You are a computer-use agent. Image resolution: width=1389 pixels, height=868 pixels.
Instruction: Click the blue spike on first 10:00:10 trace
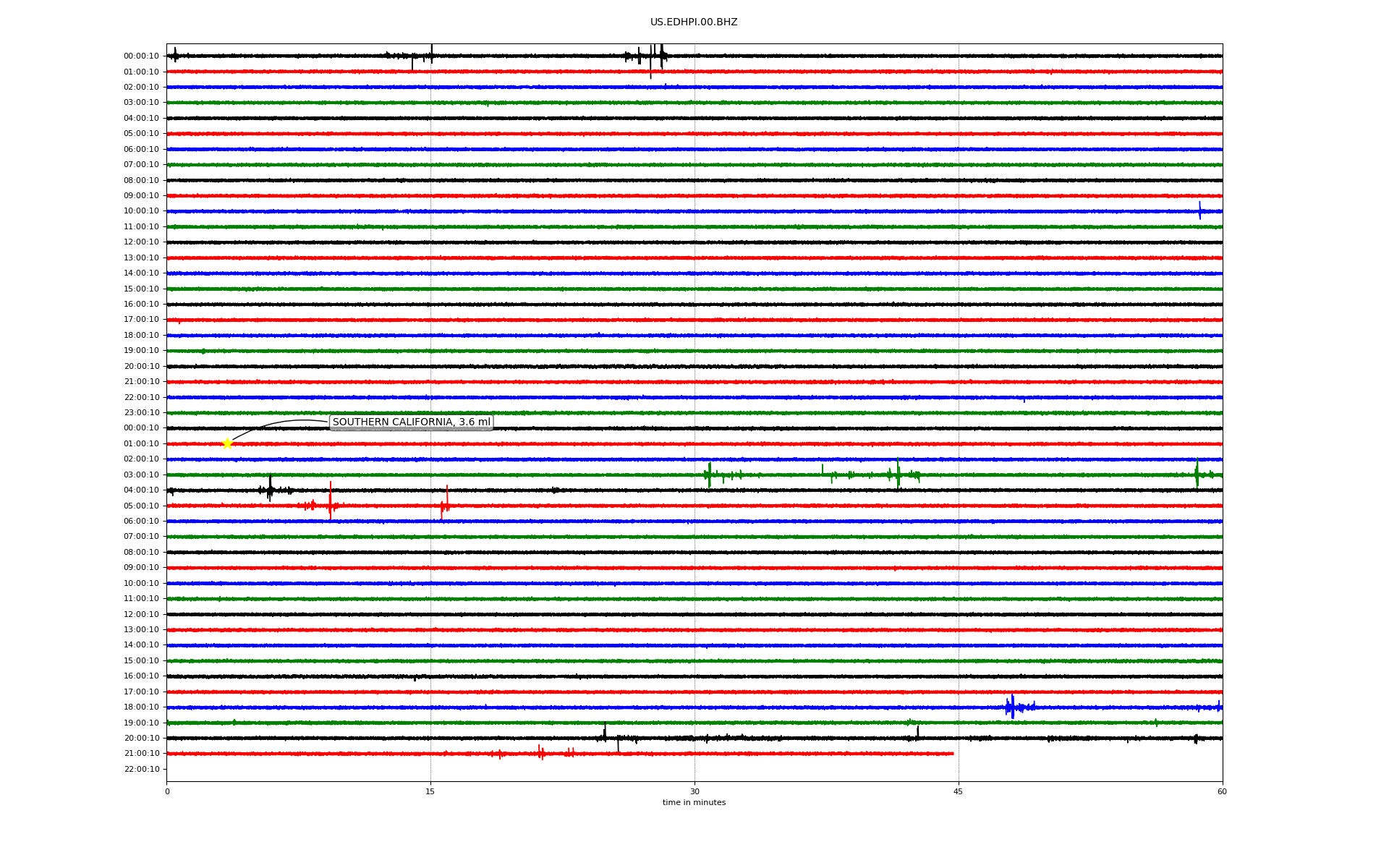1199,210
